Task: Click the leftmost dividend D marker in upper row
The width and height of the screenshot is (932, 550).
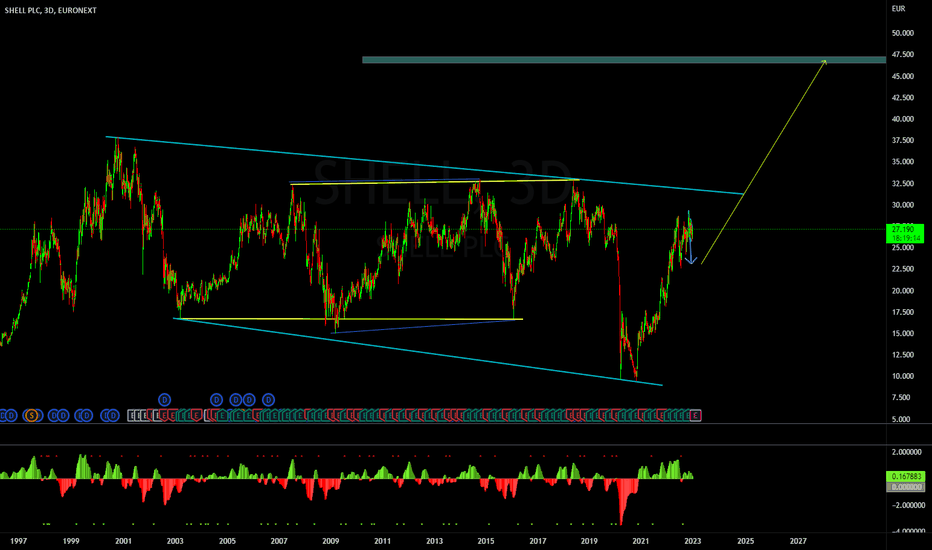Action: tap(164, 400)
